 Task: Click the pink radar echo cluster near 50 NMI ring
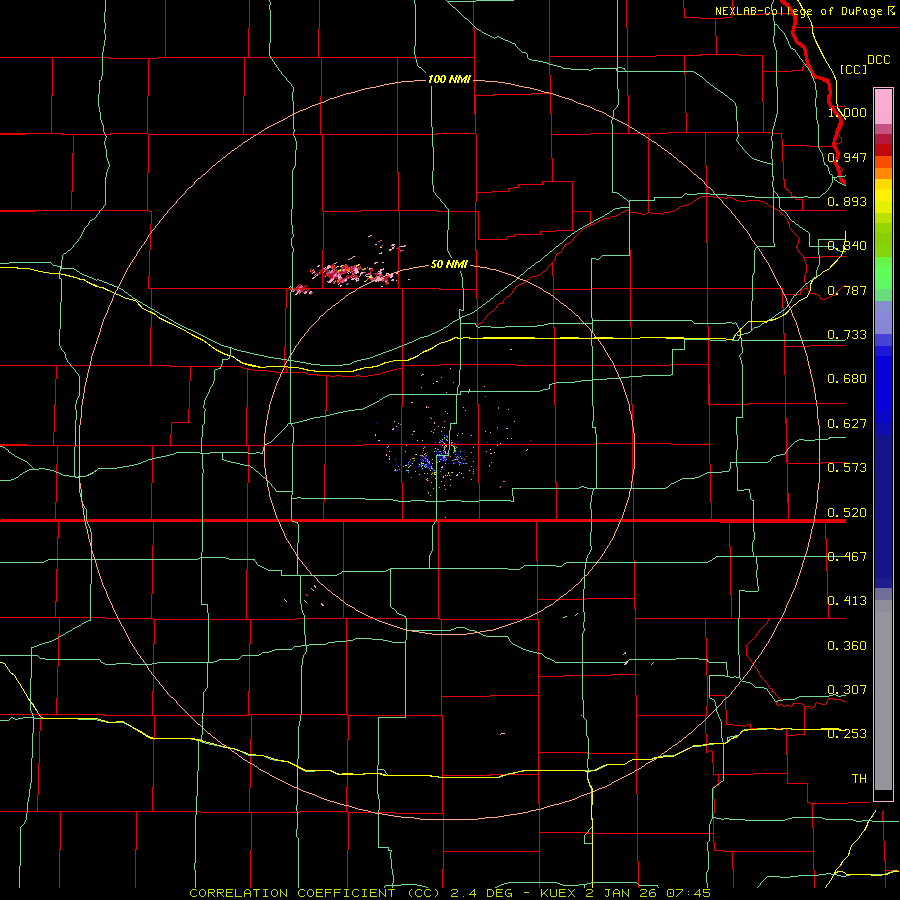point(352,274)
